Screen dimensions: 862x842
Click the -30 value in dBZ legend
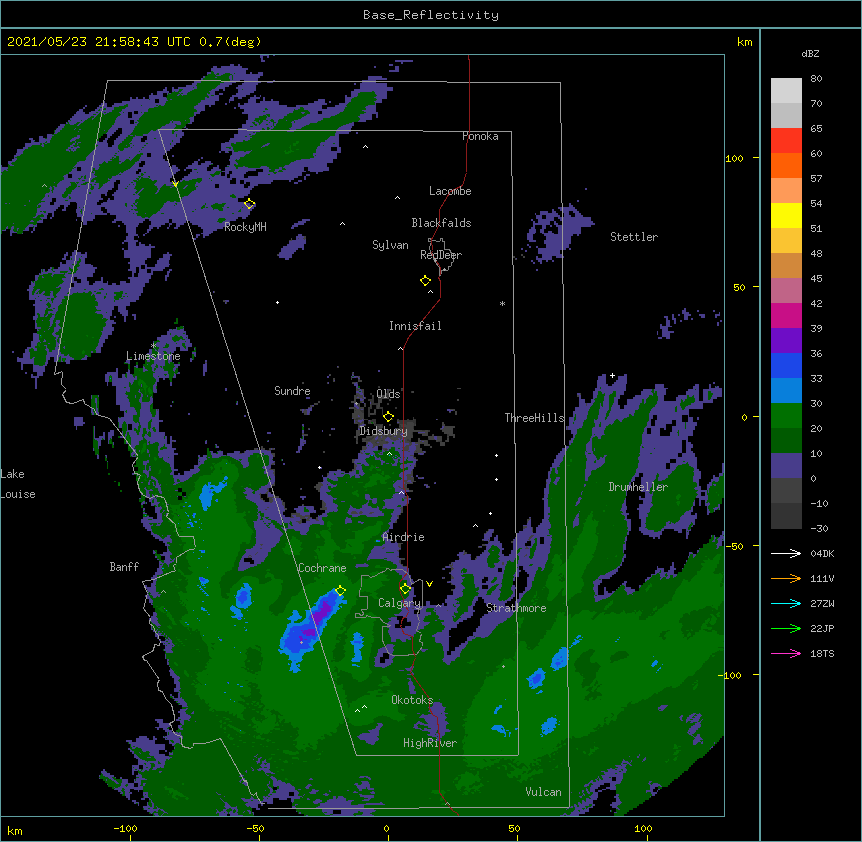click(x=819, y=528)
